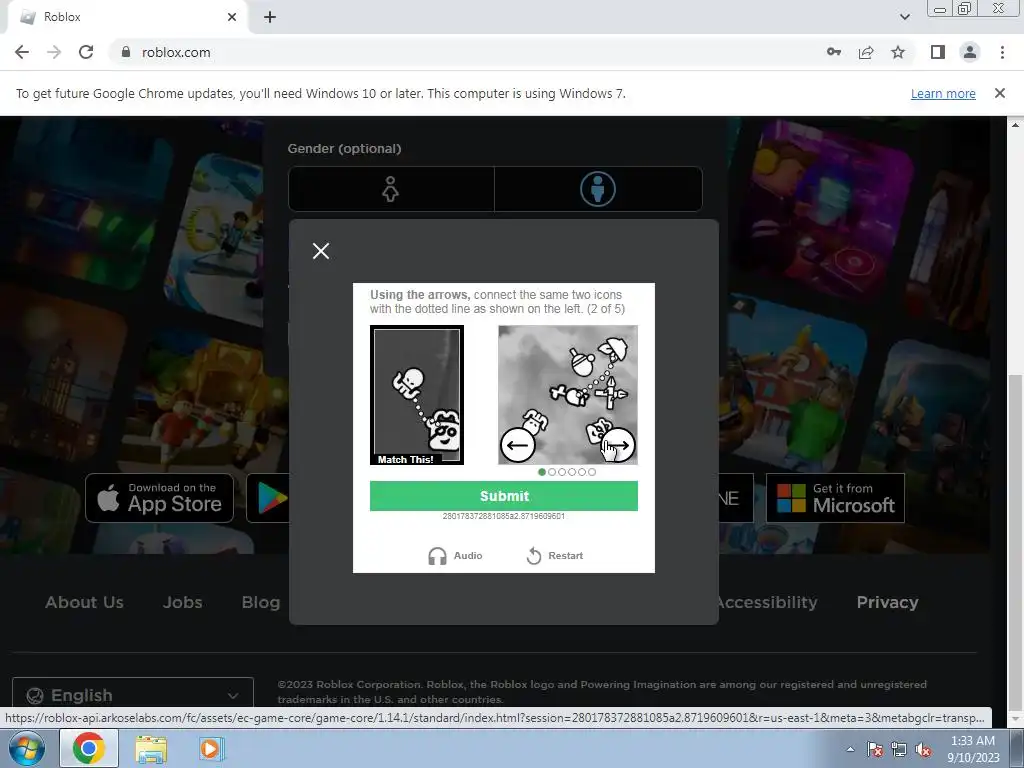Click the muted volume tray icon
The image size is (1024, 768).
[x=923, y=749]
